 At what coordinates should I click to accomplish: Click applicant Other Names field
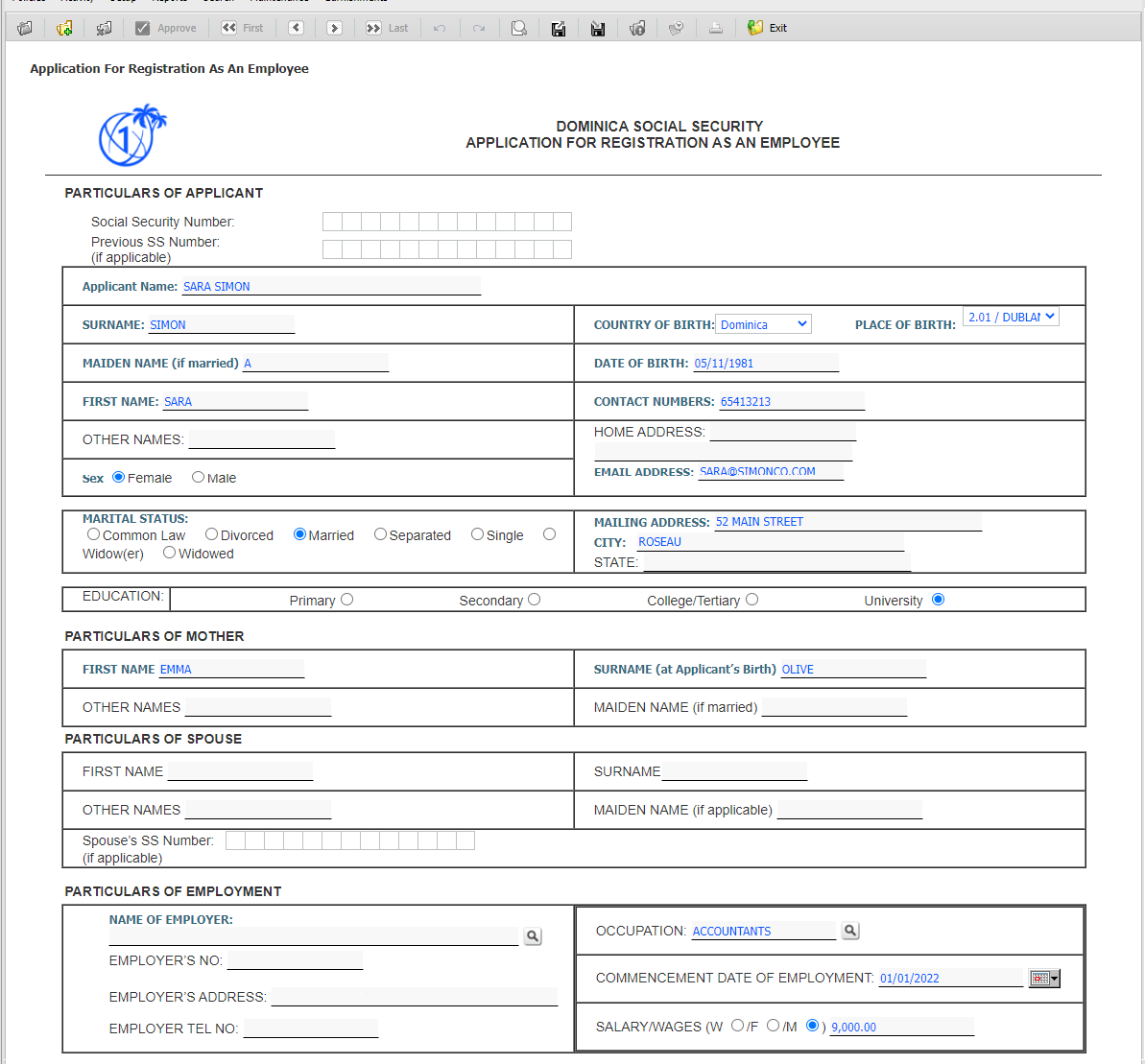click(262, 439)
